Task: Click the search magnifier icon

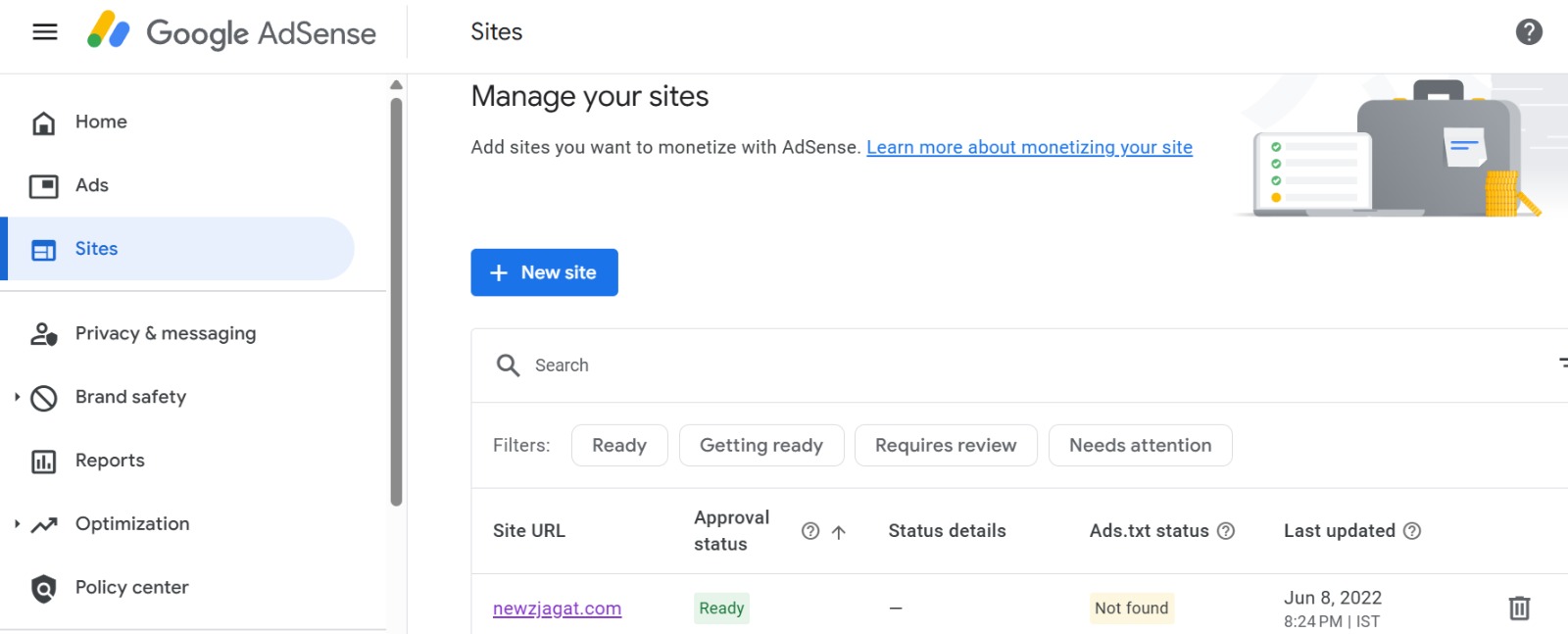Action: pyautogui.click(x=508, y=366)
